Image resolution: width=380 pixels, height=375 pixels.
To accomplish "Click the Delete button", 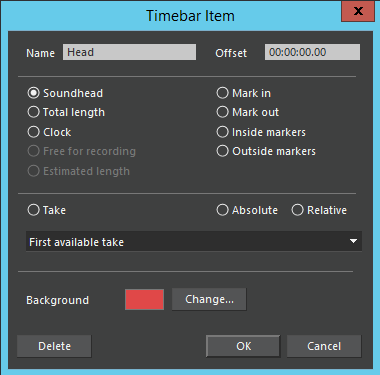I will [54, 346].
